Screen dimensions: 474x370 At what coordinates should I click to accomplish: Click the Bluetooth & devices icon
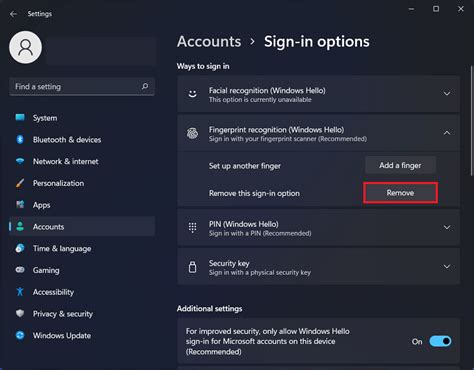20,139
